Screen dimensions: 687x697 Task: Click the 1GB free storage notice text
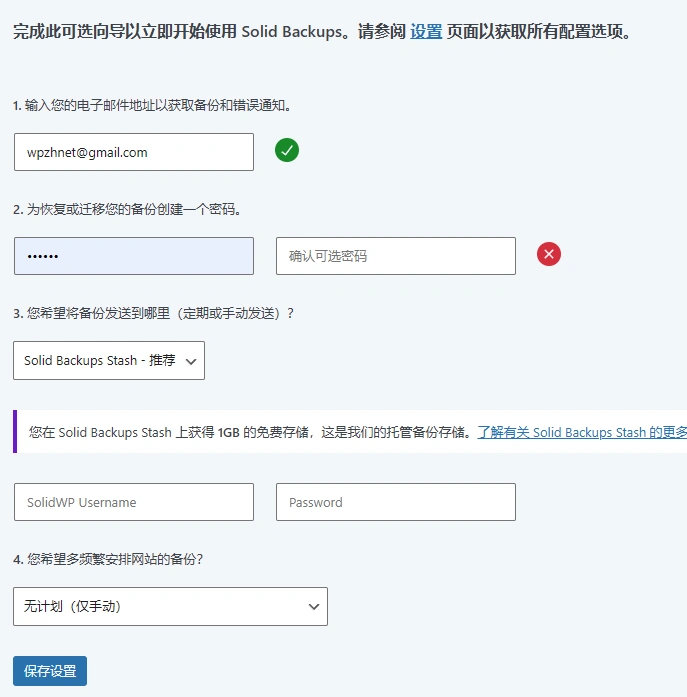[251, 432]
